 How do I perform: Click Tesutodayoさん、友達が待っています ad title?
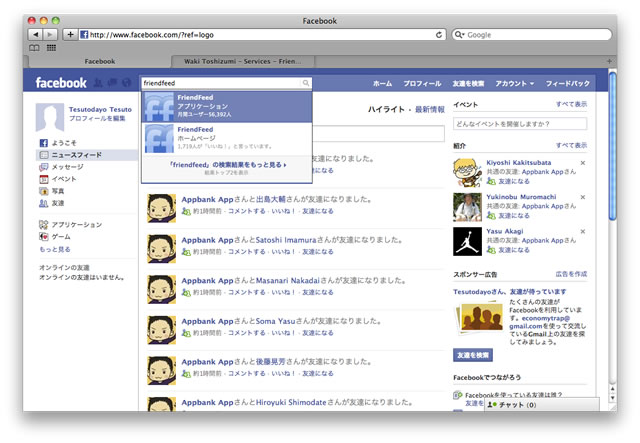coord(509,292)
